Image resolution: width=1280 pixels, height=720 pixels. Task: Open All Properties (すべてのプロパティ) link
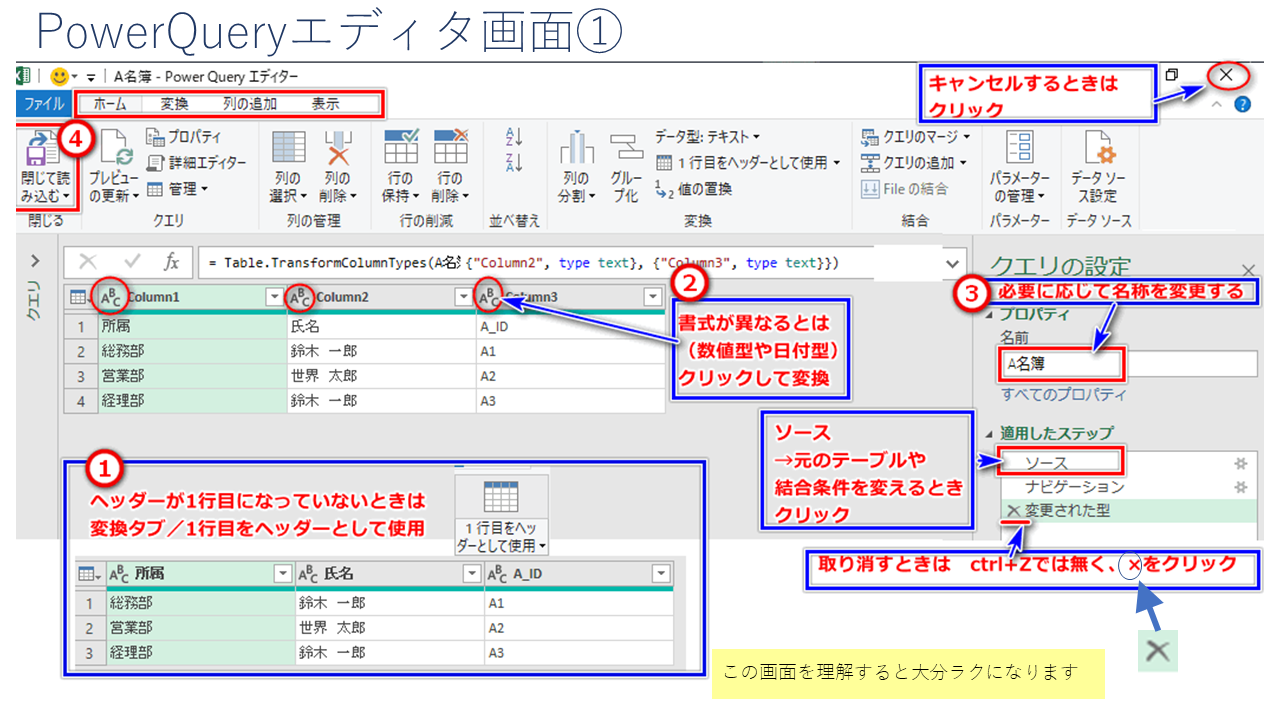[x=1064, y=394]
